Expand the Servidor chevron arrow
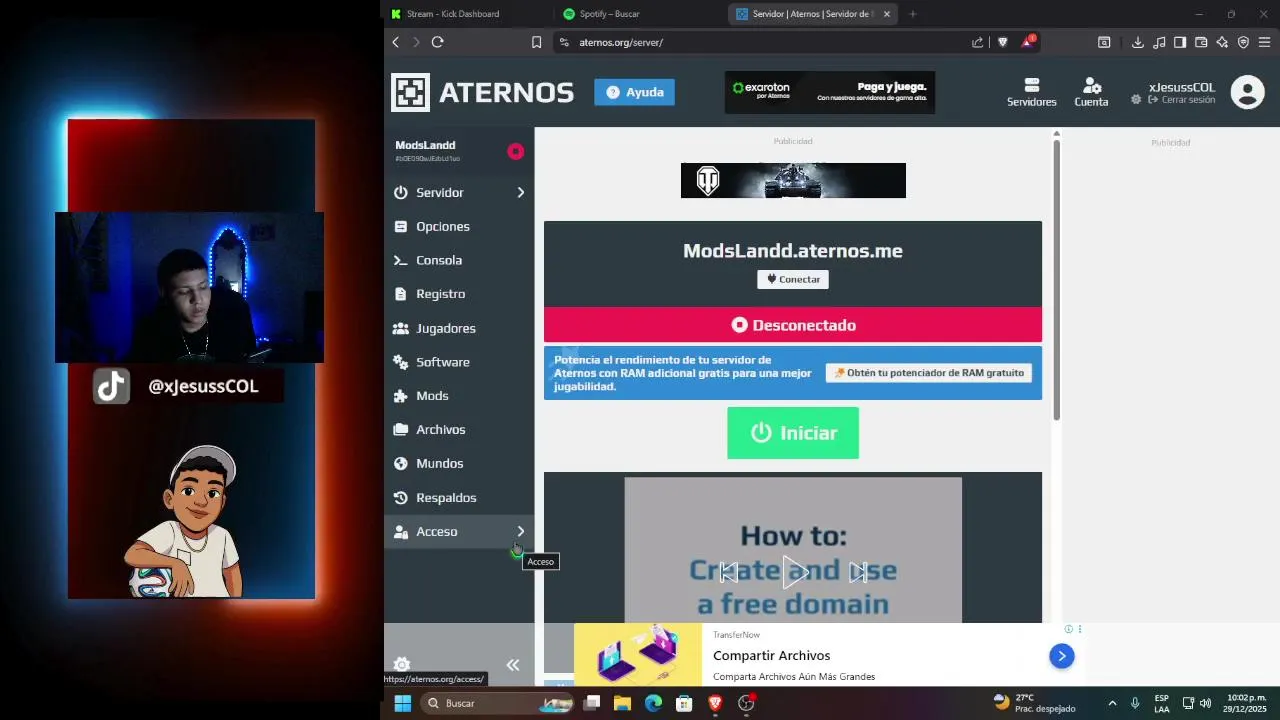Image resolution: width=1280 pixels, height=720 pixels. (x=520, y=192)
